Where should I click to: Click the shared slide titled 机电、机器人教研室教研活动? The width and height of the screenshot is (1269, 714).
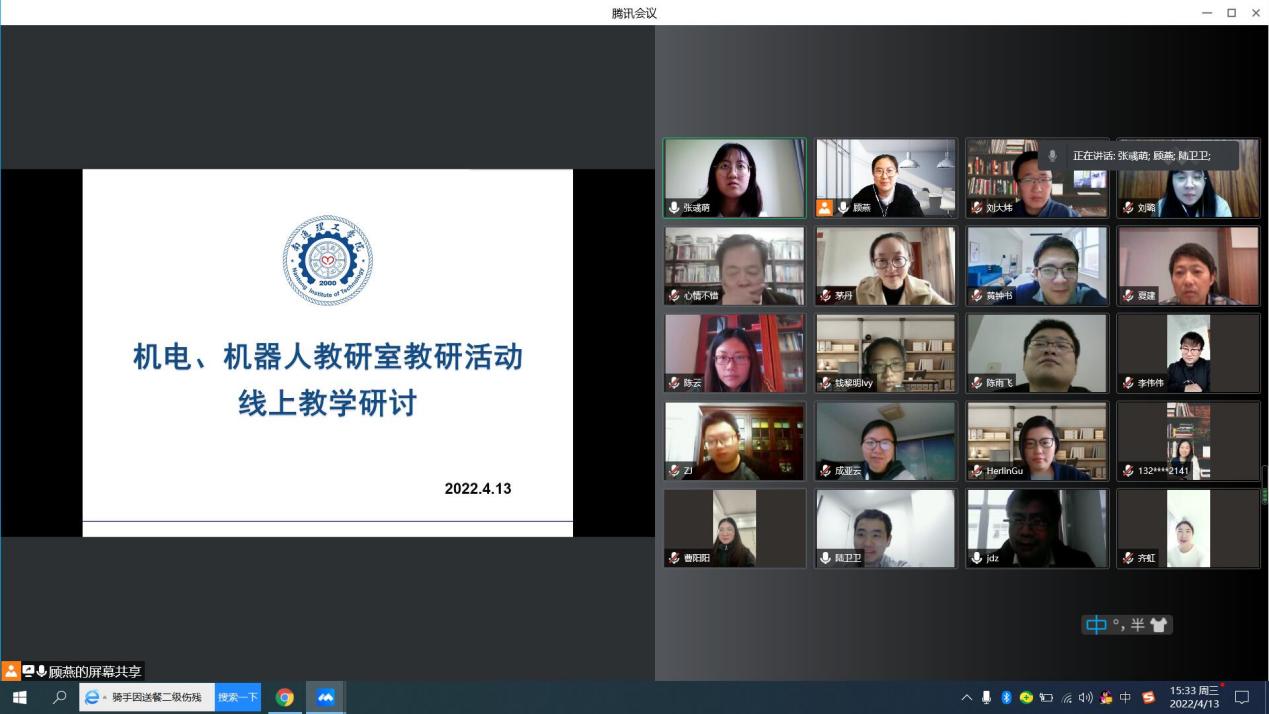pyautogui.click(x=327, y=353)
